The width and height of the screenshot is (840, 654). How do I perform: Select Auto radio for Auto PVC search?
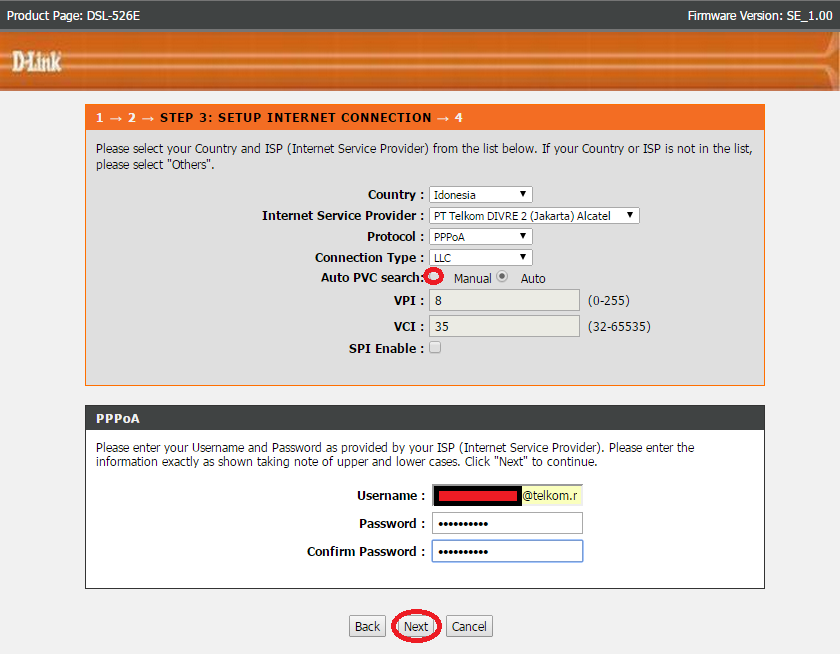[502, 276]
